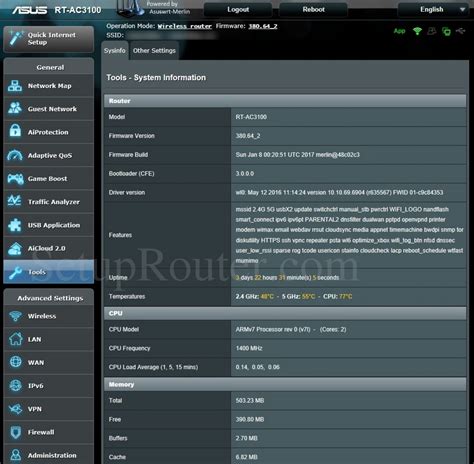The image size is (474, 464).
Task: Click Free memory value 390.80 MB
Action: [250, 419]
